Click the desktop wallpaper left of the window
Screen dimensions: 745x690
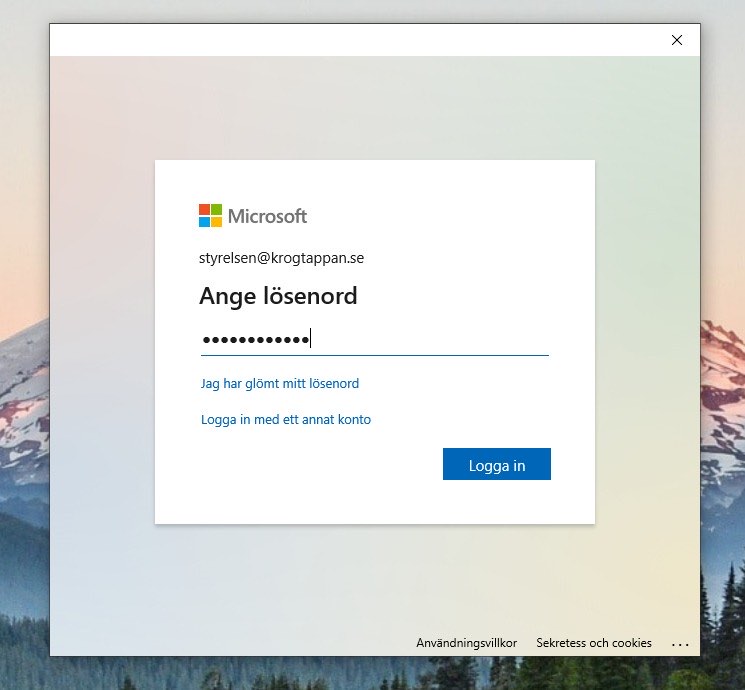click(x=24, y=400)
